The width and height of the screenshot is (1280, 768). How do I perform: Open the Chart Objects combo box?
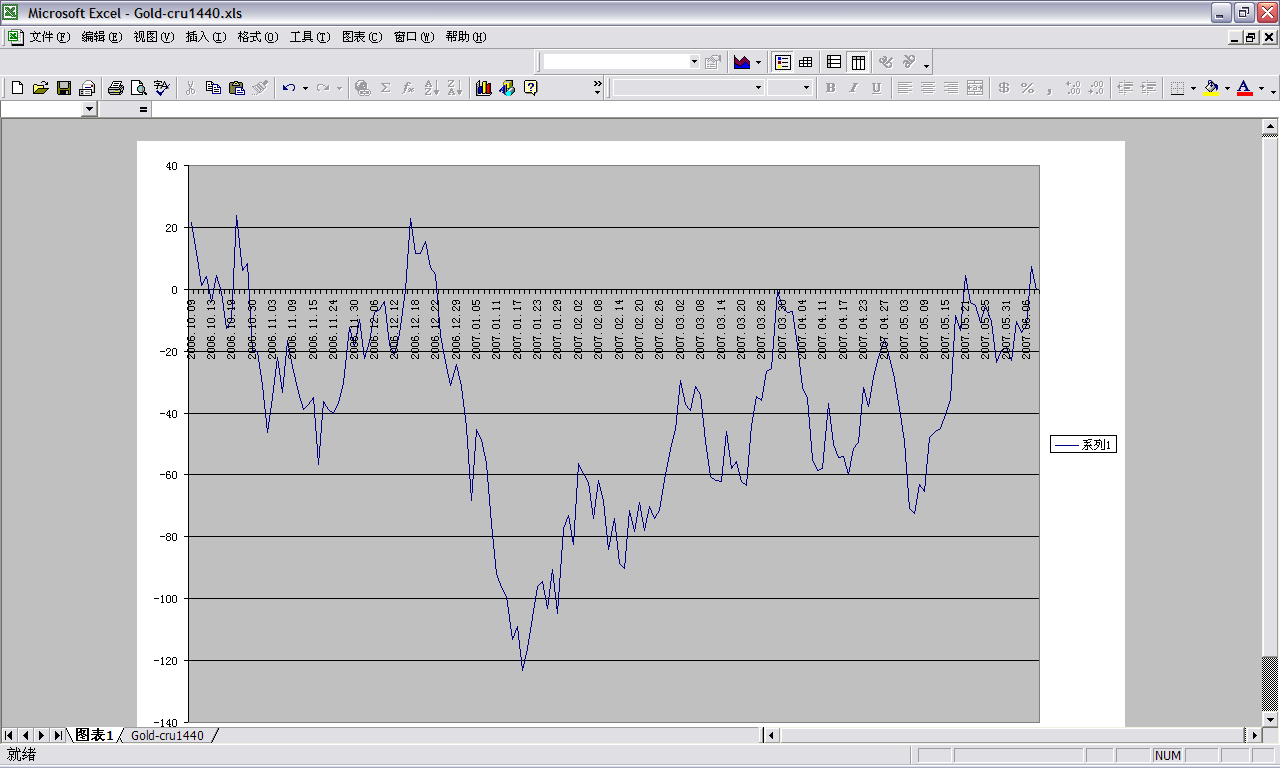pos(694,62)
